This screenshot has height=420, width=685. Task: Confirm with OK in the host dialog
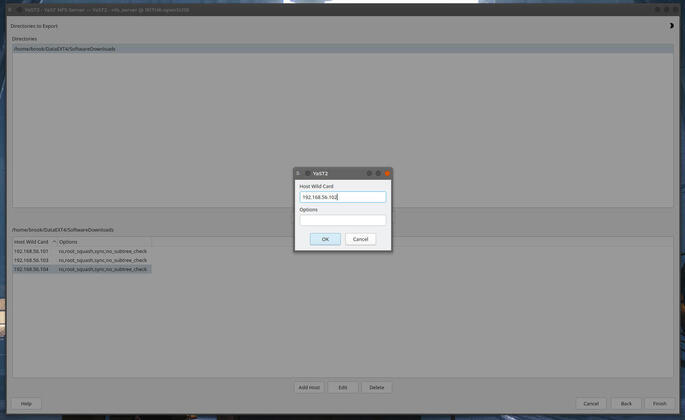325,239
